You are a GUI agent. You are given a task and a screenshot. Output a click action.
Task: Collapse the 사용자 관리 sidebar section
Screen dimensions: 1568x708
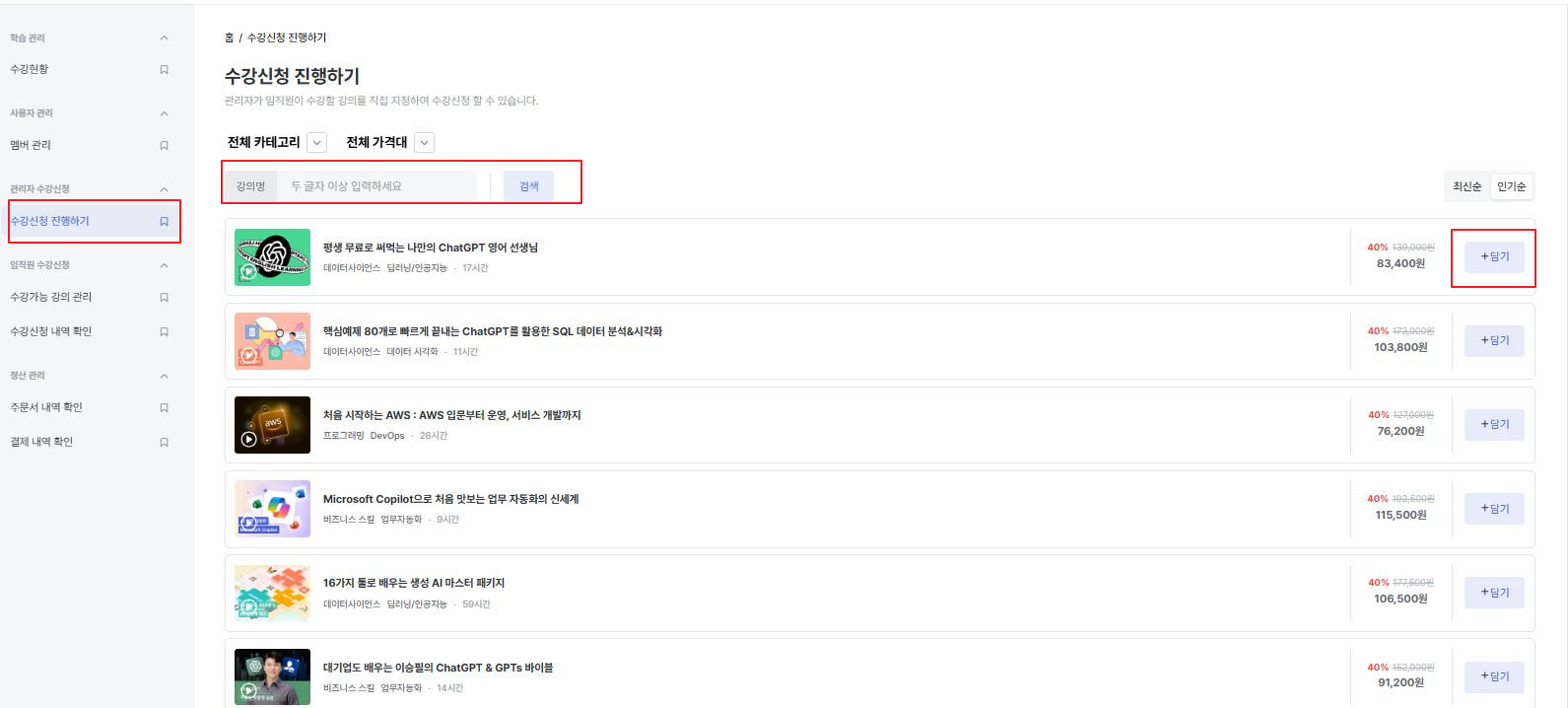(164, 113)
